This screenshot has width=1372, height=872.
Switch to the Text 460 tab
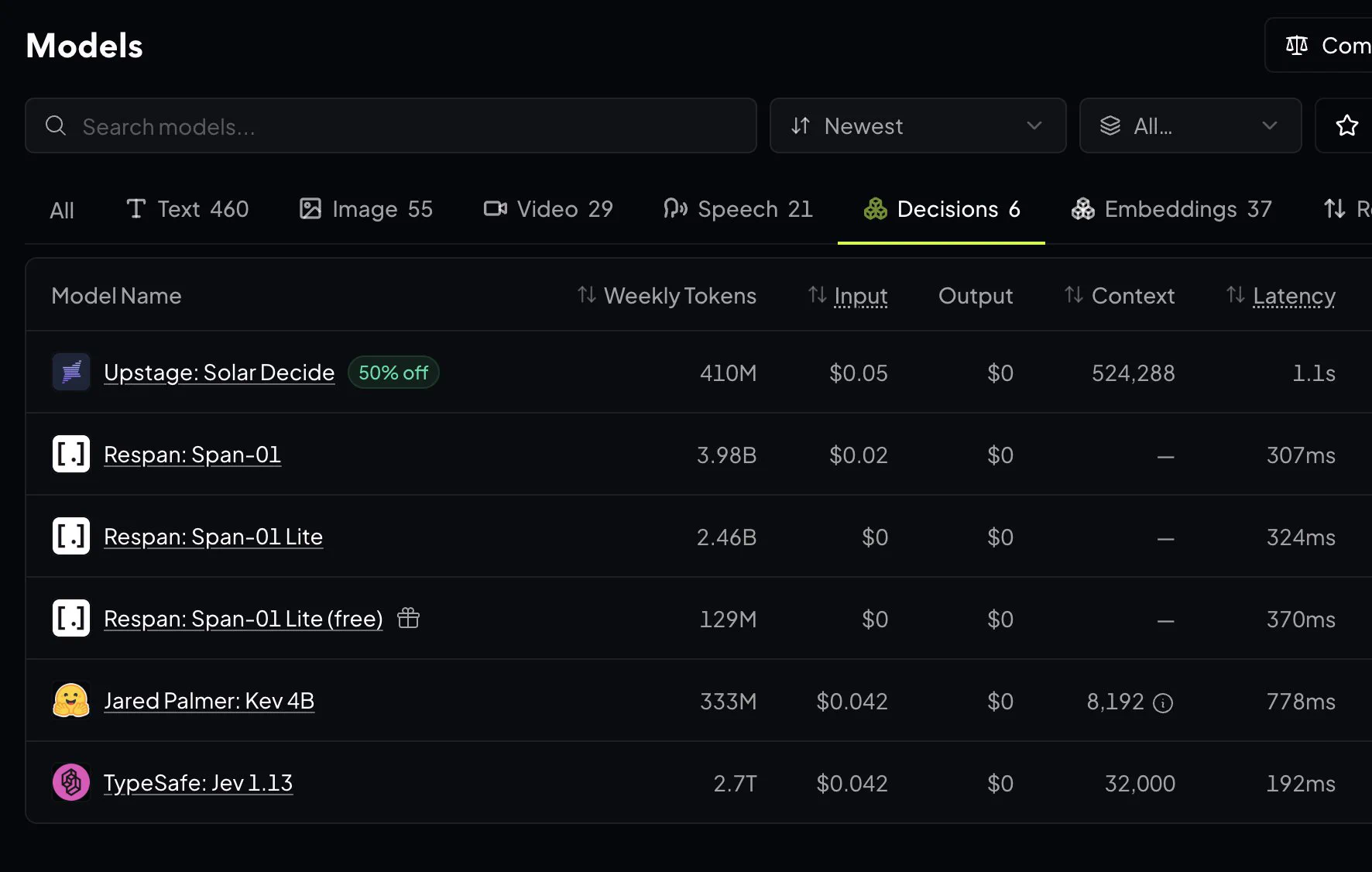pos(187,209)
